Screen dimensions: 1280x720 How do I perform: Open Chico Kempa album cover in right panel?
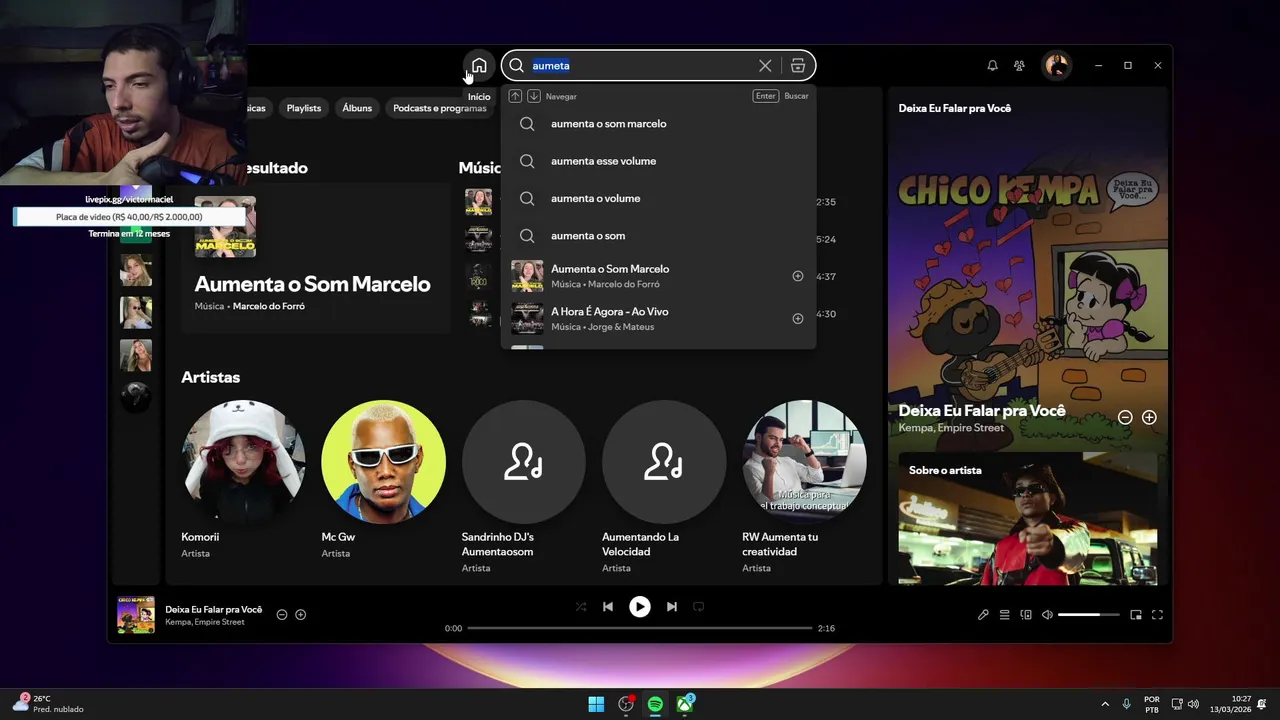pyautogui.click(x=1028, y=270)
